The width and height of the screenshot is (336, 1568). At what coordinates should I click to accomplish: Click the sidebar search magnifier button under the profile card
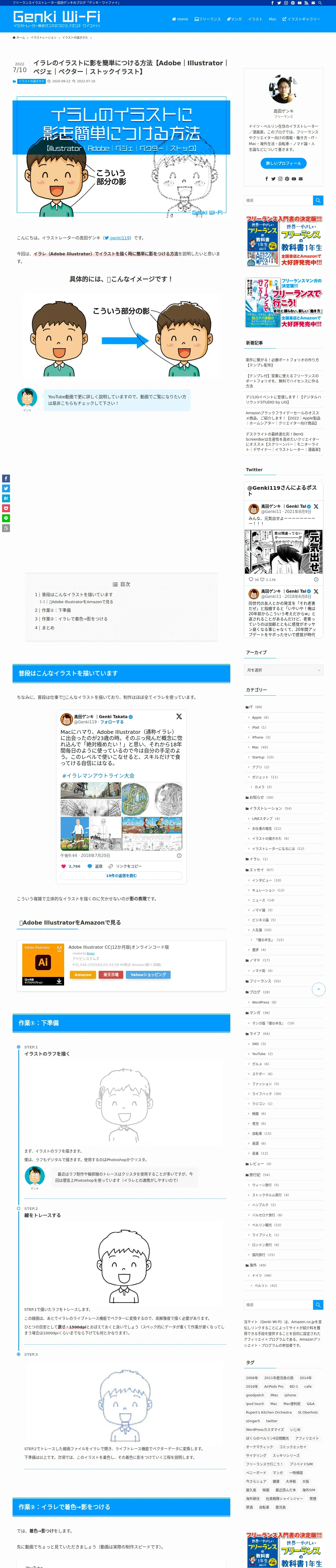[318, 200]
